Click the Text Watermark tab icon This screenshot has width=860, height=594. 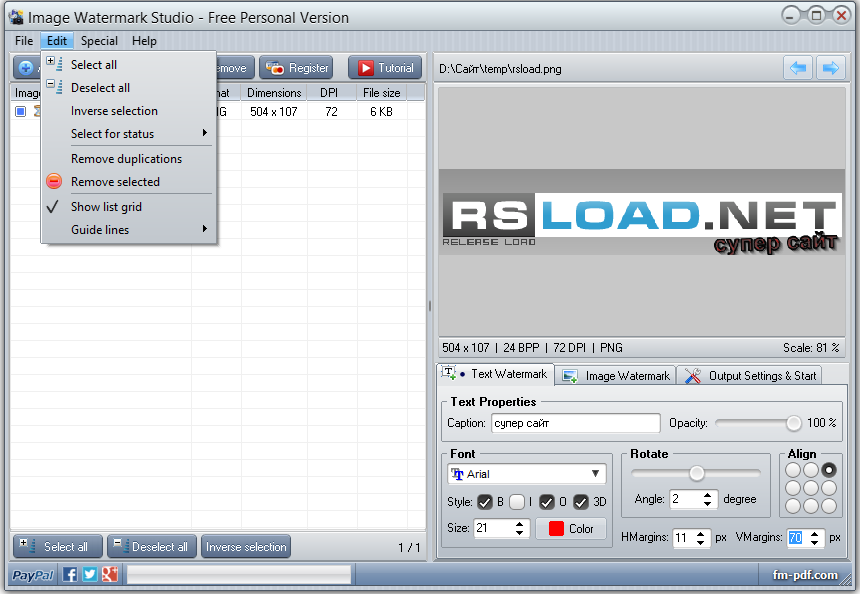[x=449, y=373]
